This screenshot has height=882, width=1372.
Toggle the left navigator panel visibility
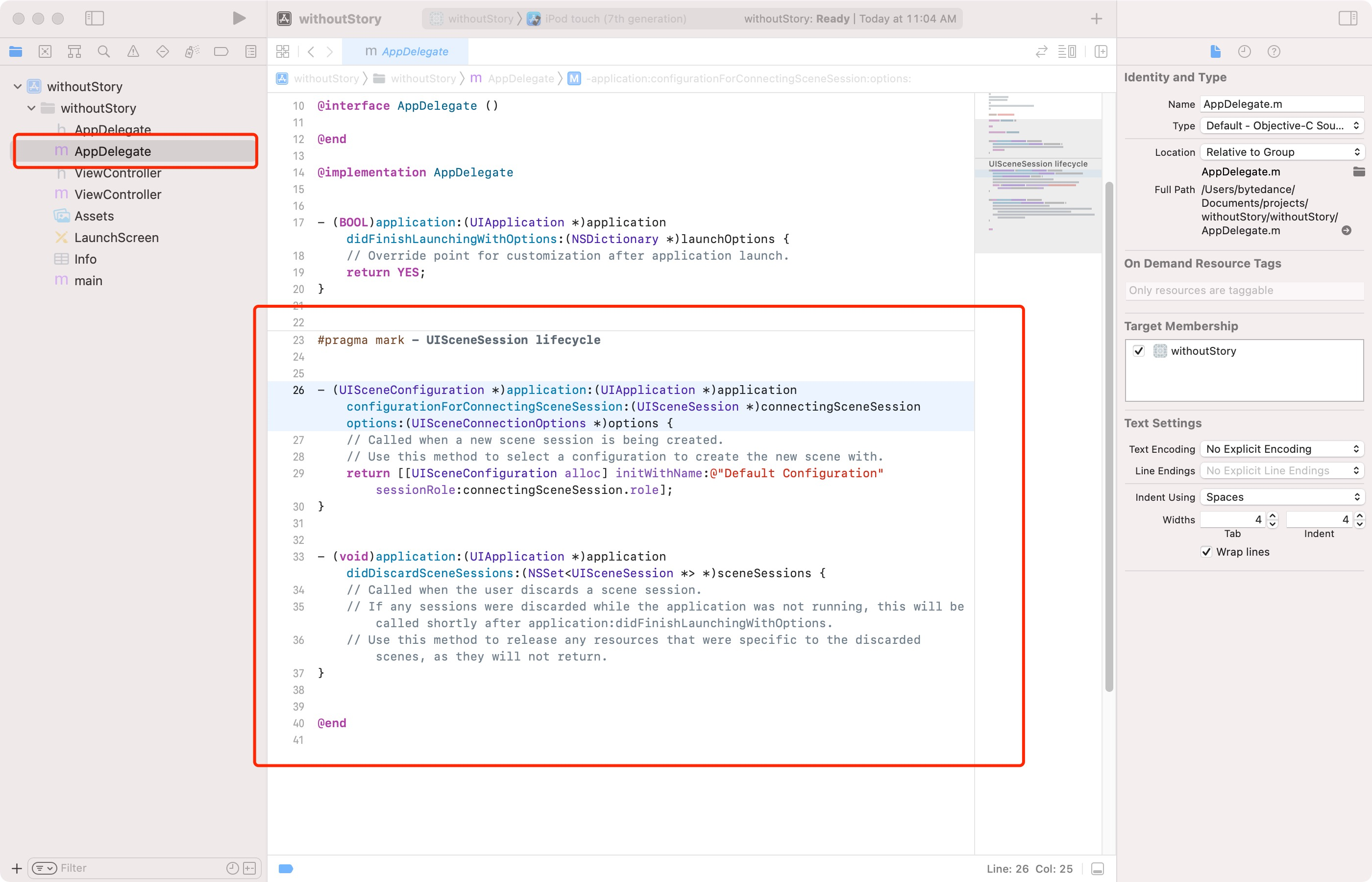95,18
